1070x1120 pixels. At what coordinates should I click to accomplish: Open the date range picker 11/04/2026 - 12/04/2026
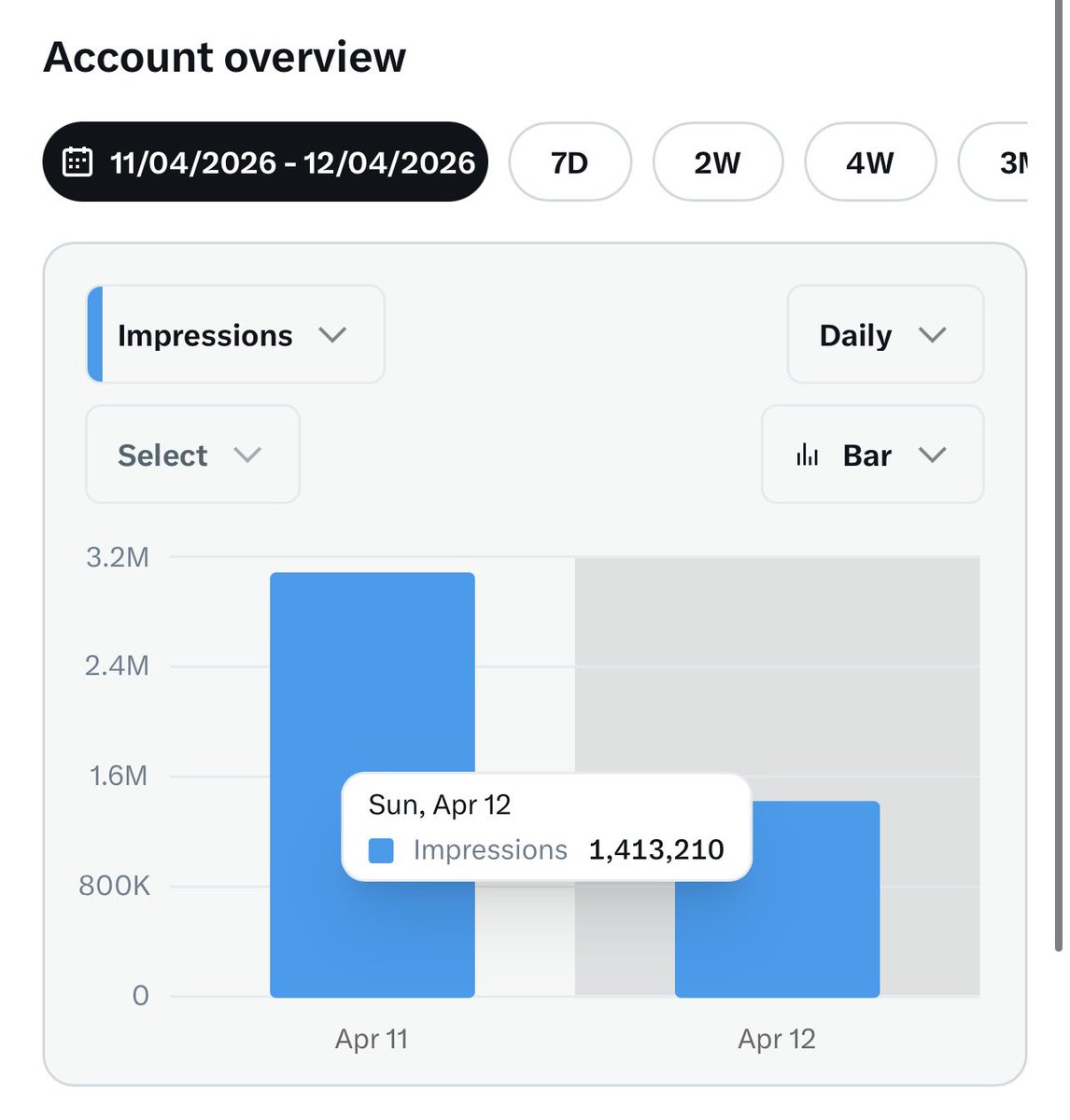[x=265, y=162]
